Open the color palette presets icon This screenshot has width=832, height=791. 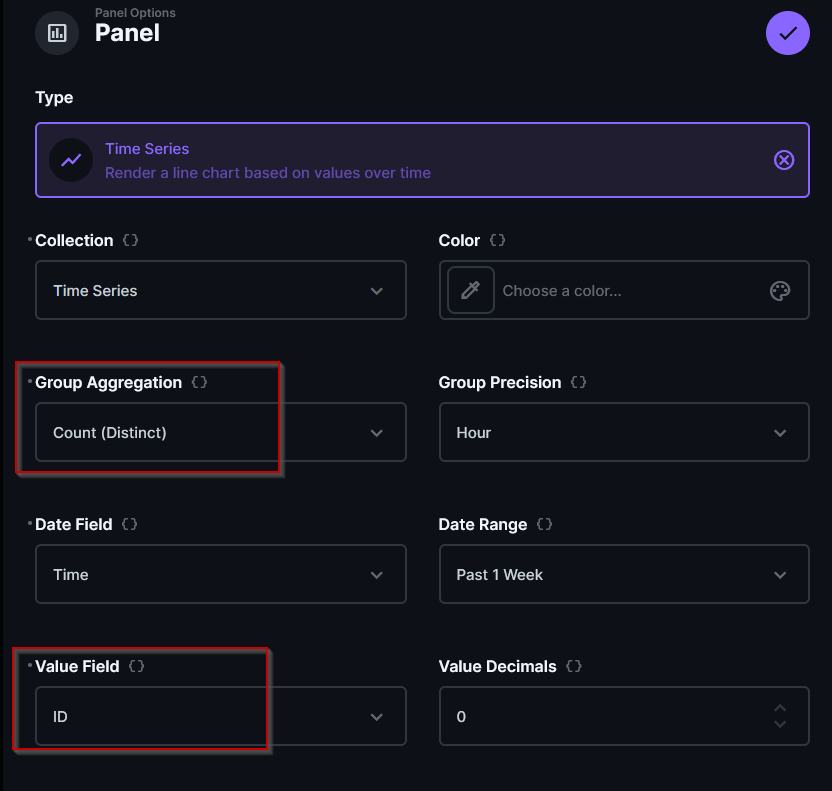pyautogui.click(x=780, y=291)
